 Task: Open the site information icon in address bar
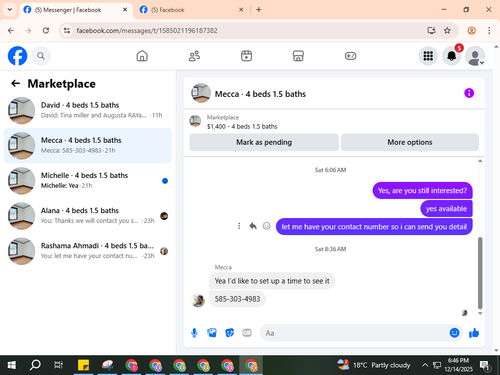[x=67, y=31]
